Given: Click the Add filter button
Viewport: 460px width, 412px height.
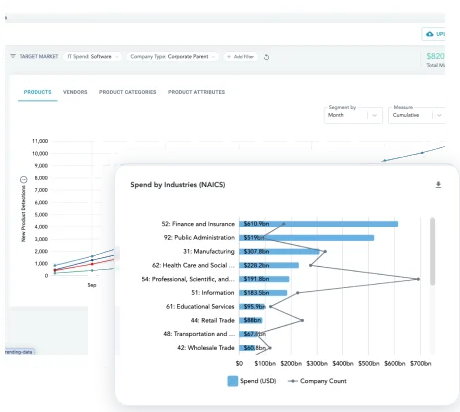Looking at the screenshot, I should (241, 57).
